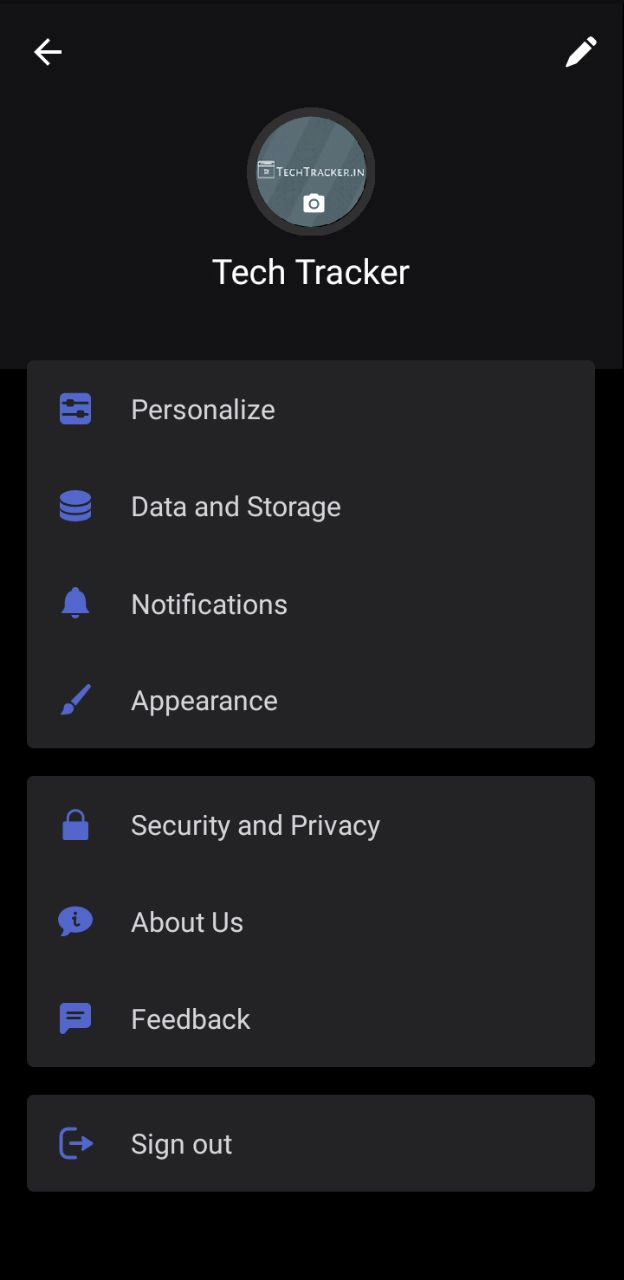This screenshot has height=1280, width=624.
Task: Click the Notifications bell icon
Action: (76, 603)
